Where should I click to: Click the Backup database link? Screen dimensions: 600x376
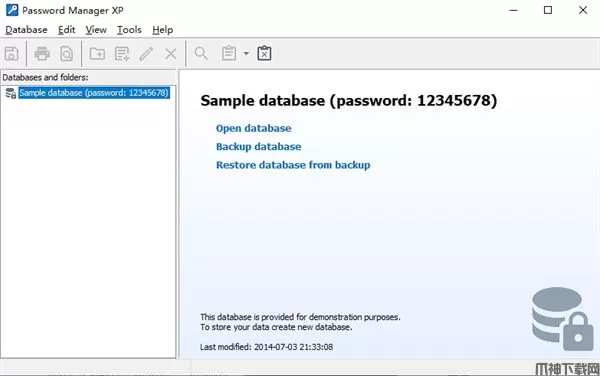pos(258,147)
